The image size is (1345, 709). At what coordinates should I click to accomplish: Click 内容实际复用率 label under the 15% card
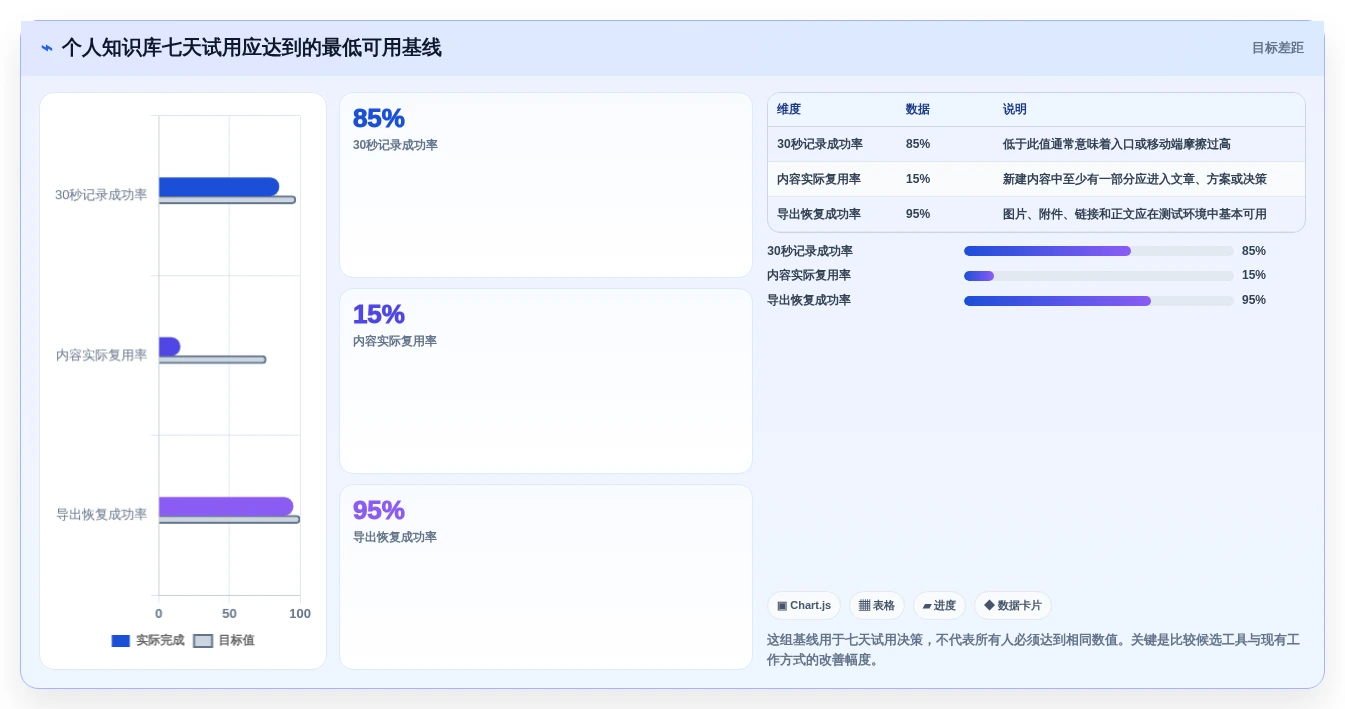395,341
